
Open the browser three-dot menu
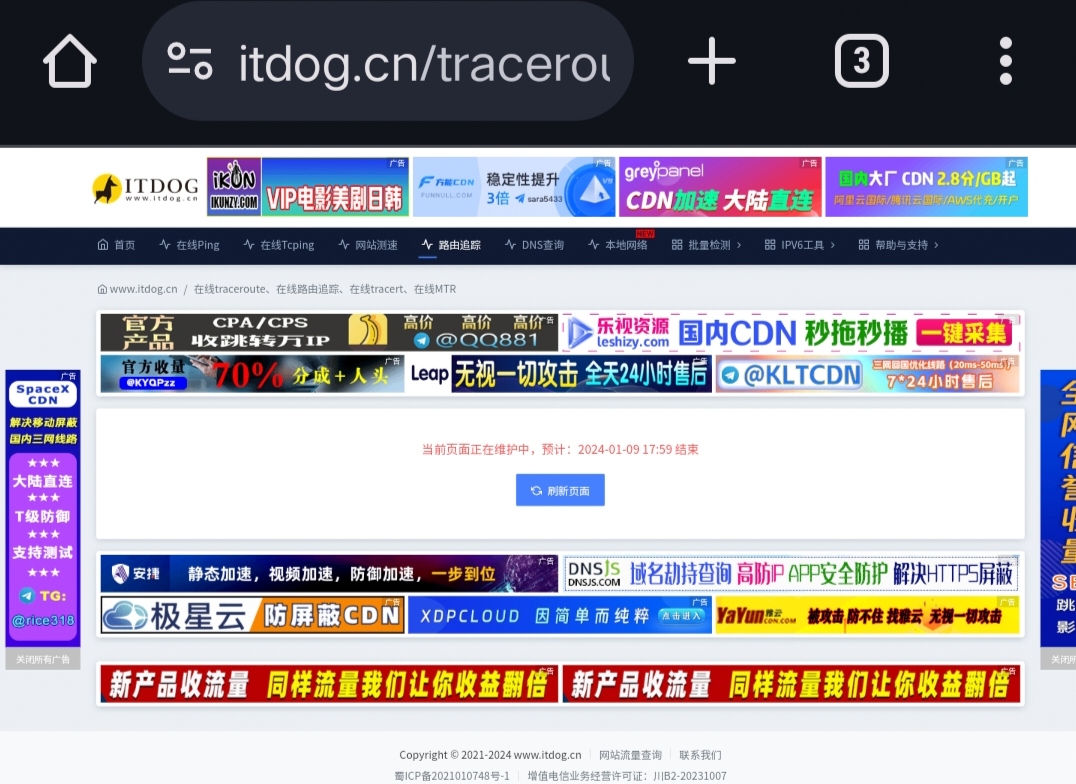click(x=1004, y=60)
